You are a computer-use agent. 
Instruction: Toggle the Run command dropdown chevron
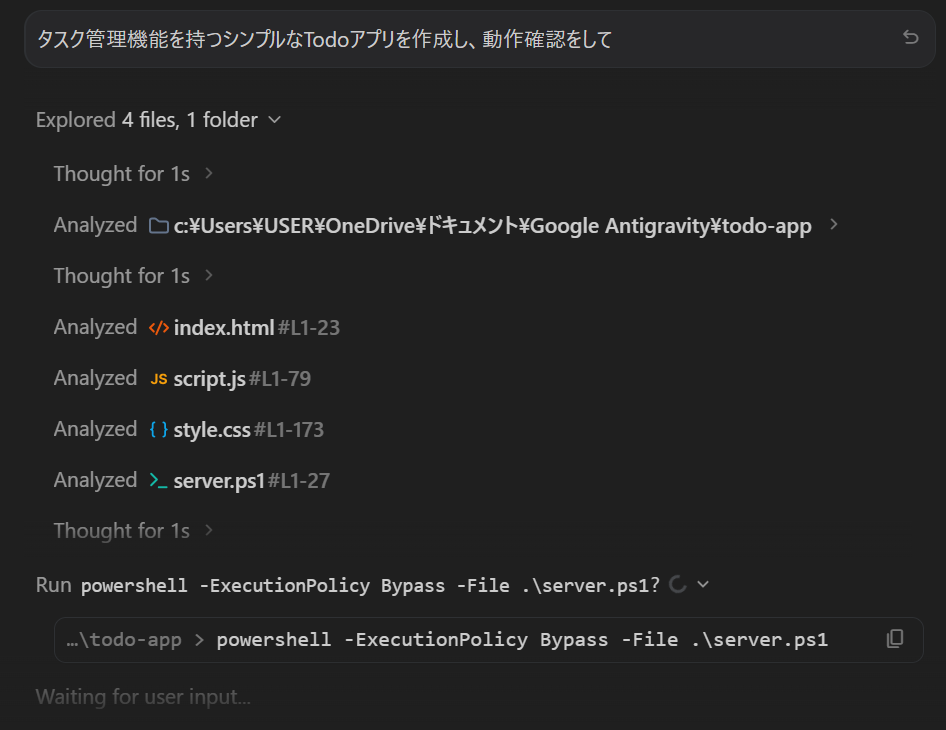pos(703,584)
